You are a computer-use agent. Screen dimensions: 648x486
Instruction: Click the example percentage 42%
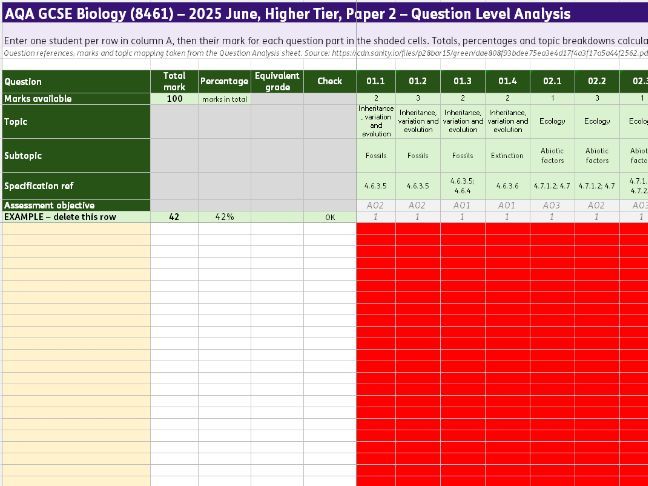tap(224, 217)
